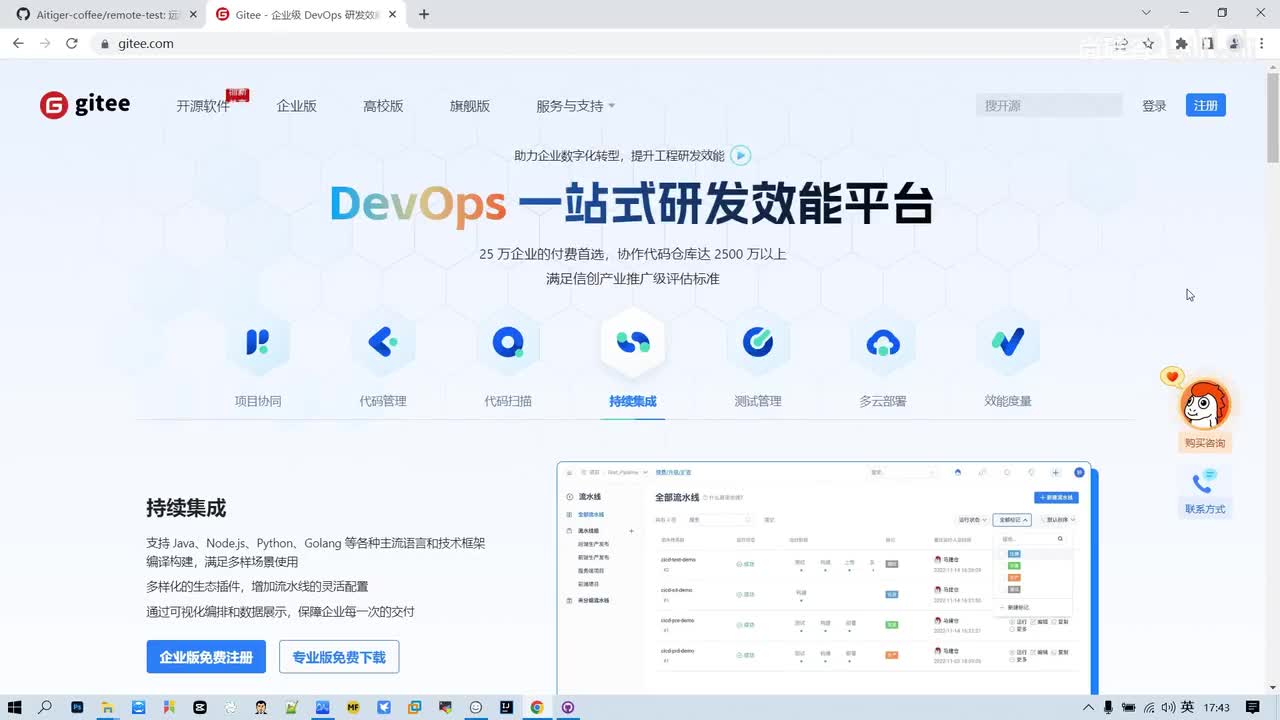1280x720 pixels.
Task: Focus the 搜开源 search box
Action: (1049, 105)
